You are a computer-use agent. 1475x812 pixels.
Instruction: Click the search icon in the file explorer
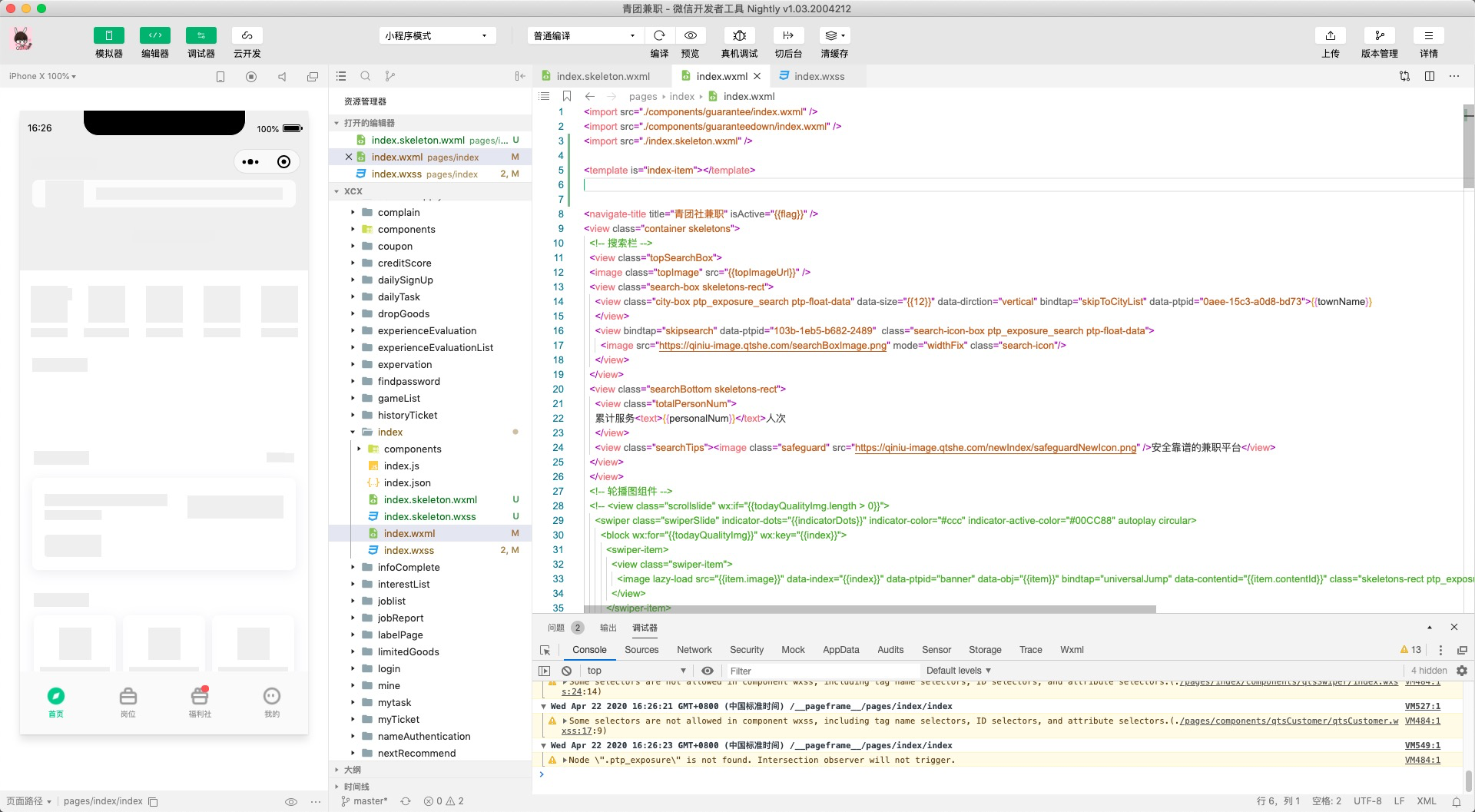coord(366,76)
